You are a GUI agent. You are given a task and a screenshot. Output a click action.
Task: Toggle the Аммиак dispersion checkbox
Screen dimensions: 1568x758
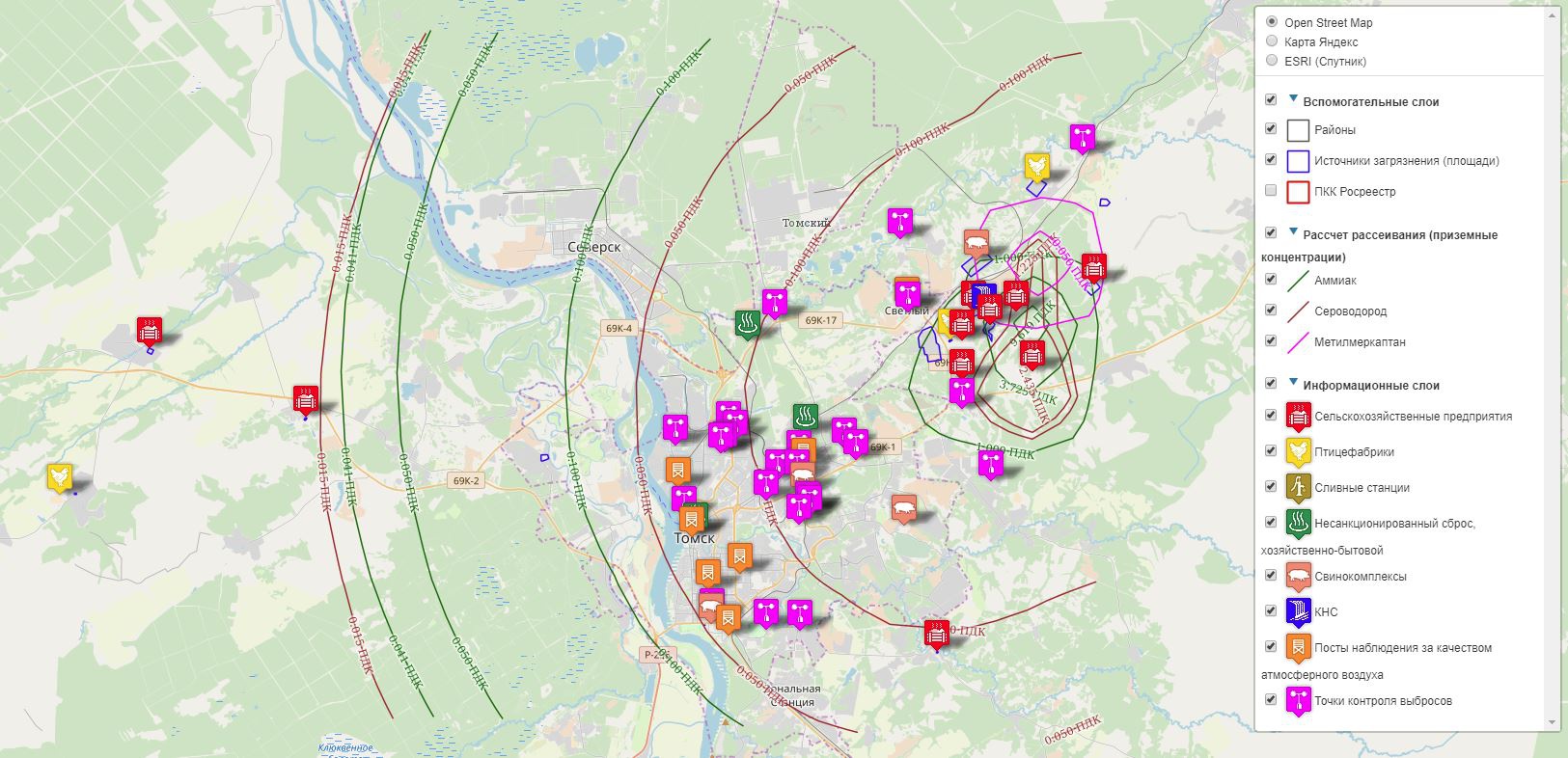click(x=1271, y=279)
